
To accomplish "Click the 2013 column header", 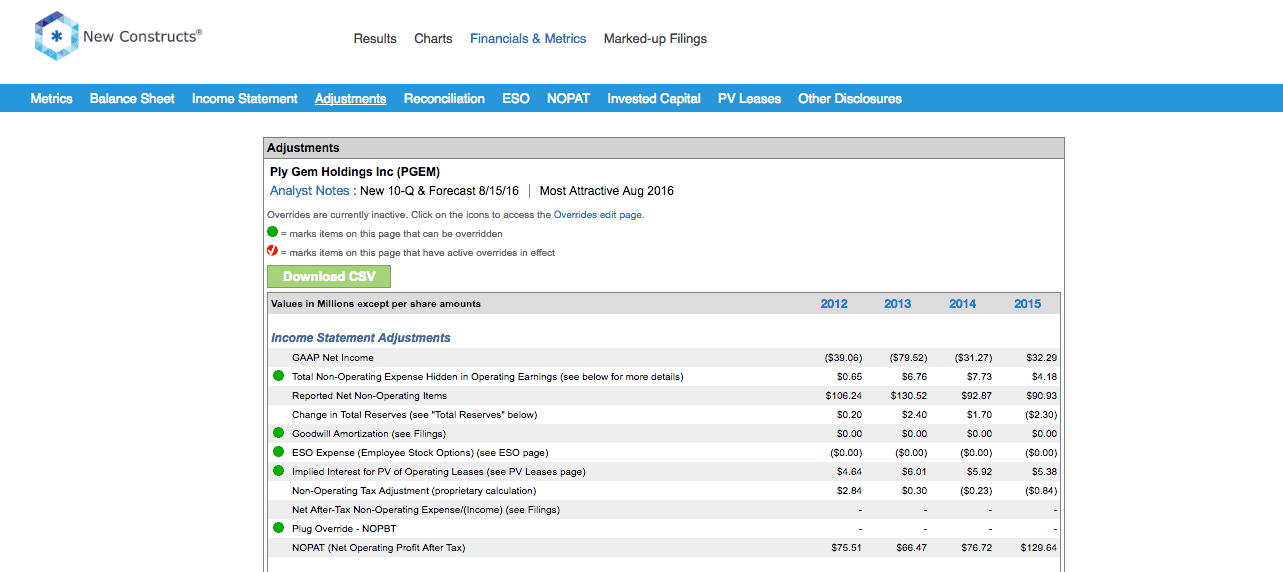I will [x=898, y=304].
